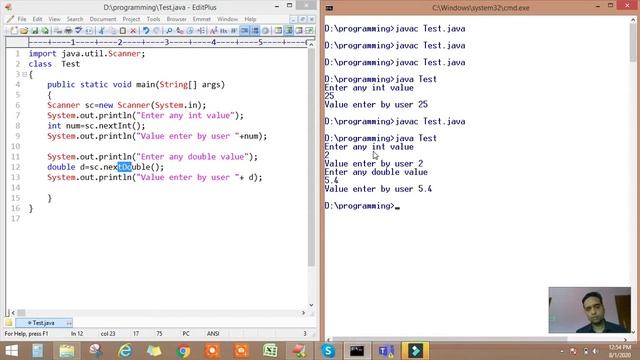Toggle the Directory Window toolbar button
Screen dimensions: 640x360
point(278,31)
